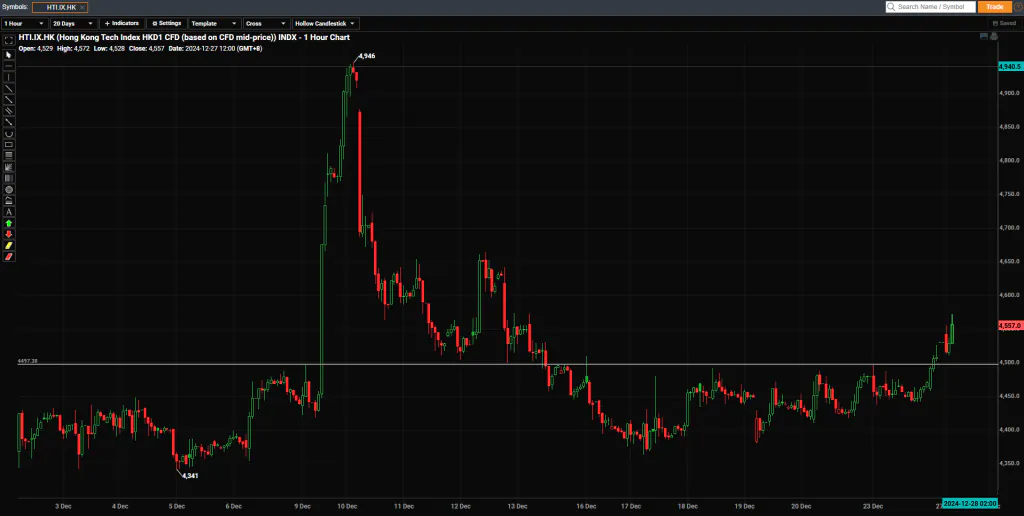This screenshot has width=1024, height=516.
Task: Select the circle drawing tool
Action: (9, 189)
